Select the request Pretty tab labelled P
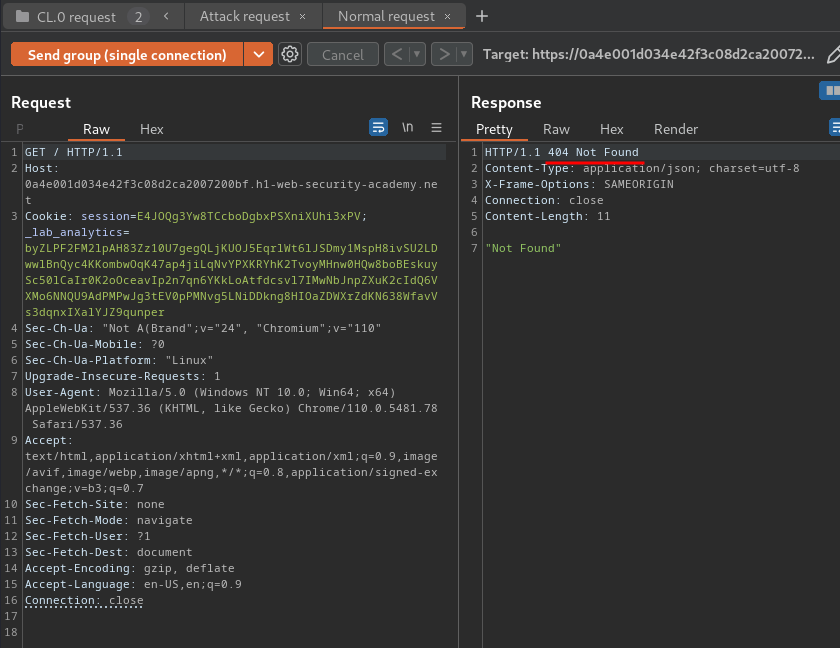Viewport: 840px width, 648px height. pyautogui.click(x=20, y=129)
